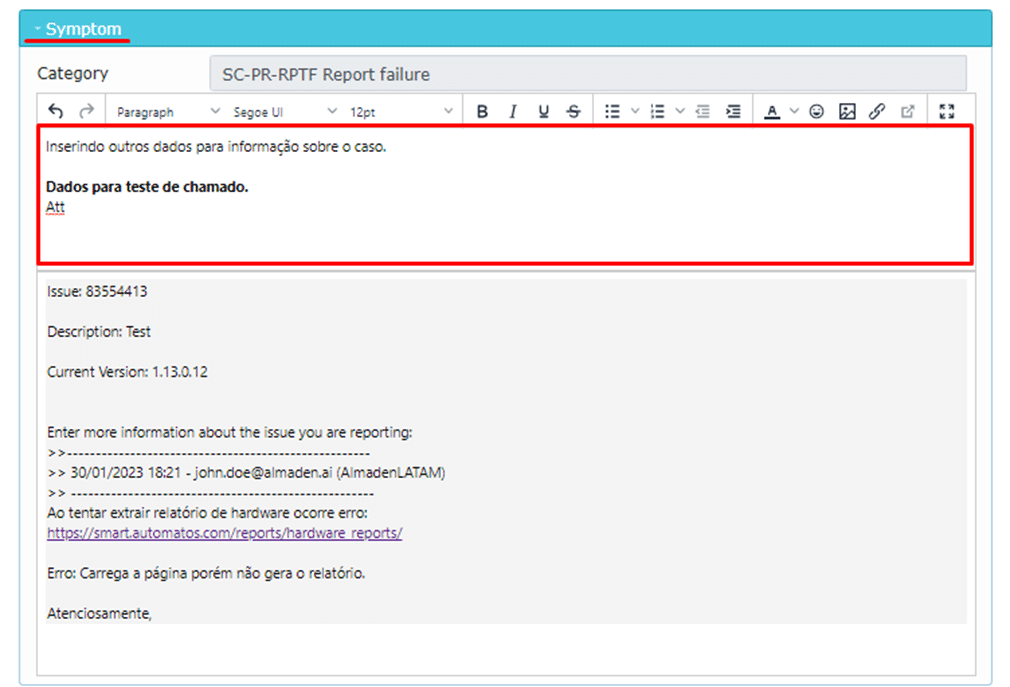Apply the text color A button
The width and height of the screenshot is (1010, 687).
[x=772, y=112]
